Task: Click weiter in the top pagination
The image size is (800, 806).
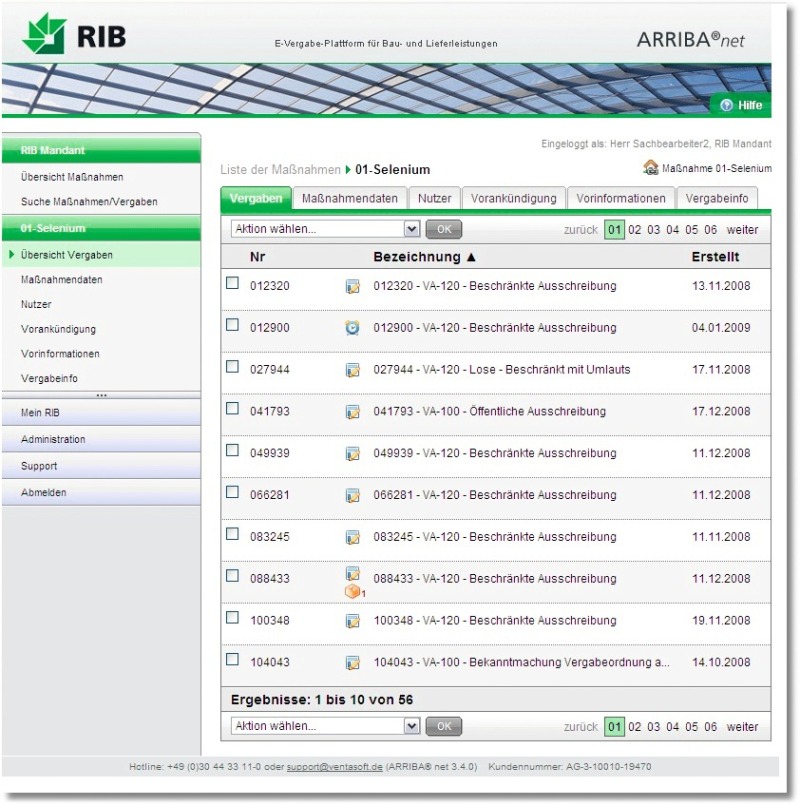Action: 742,230
